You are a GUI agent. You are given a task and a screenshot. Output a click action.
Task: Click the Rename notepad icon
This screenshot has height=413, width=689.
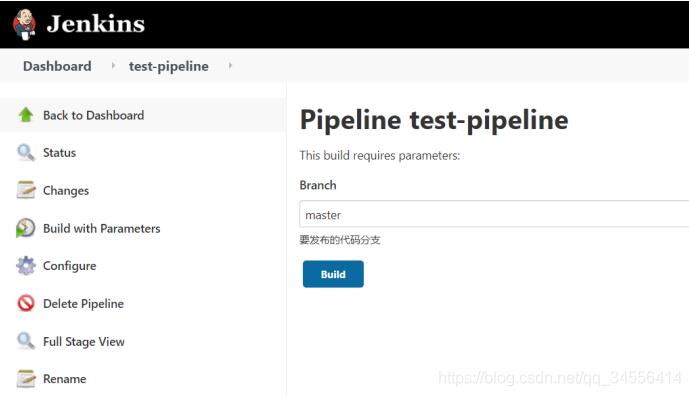click(26, 379)
